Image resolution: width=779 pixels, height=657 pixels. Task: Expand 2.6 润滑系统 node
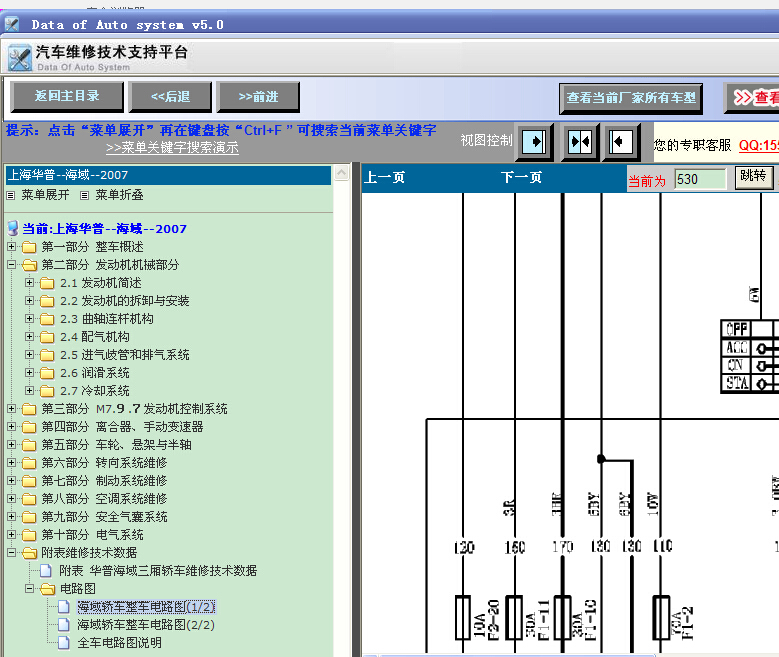click(29, 372)
